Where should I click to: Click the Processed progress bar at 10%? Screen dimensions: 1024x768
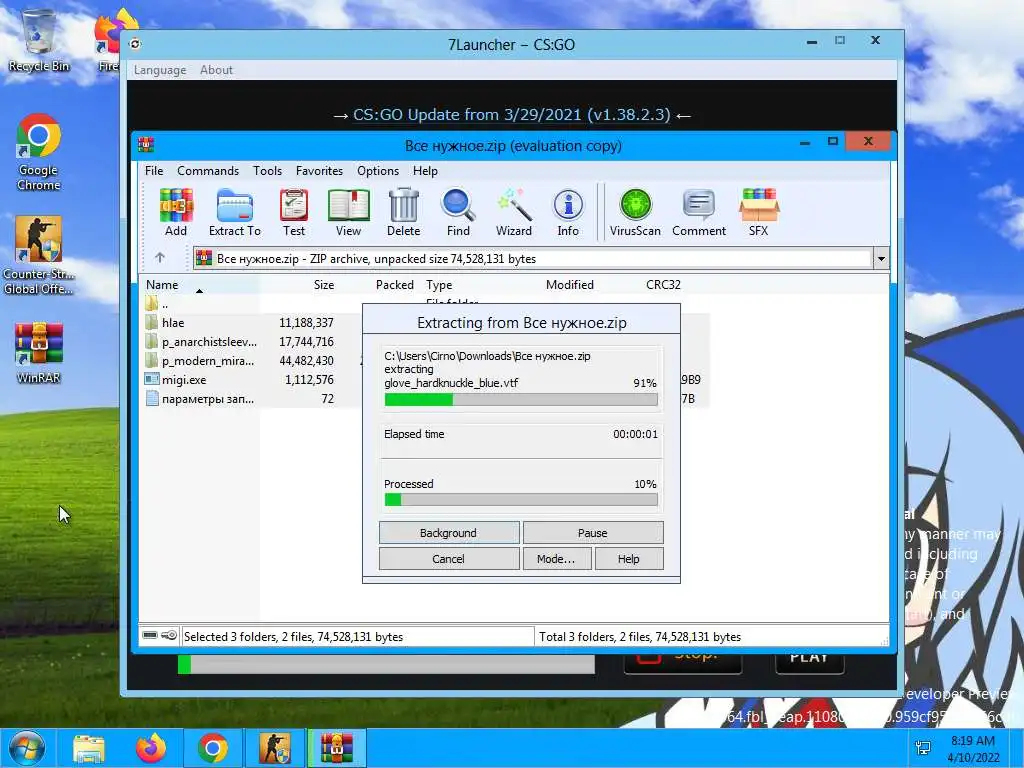(x=521, y=500)
